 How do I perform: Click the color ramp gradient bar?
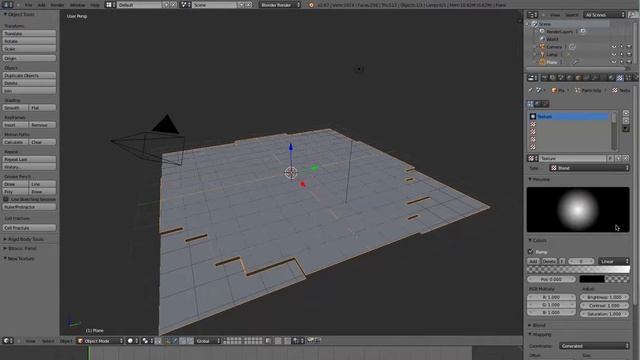coord(578,269)
